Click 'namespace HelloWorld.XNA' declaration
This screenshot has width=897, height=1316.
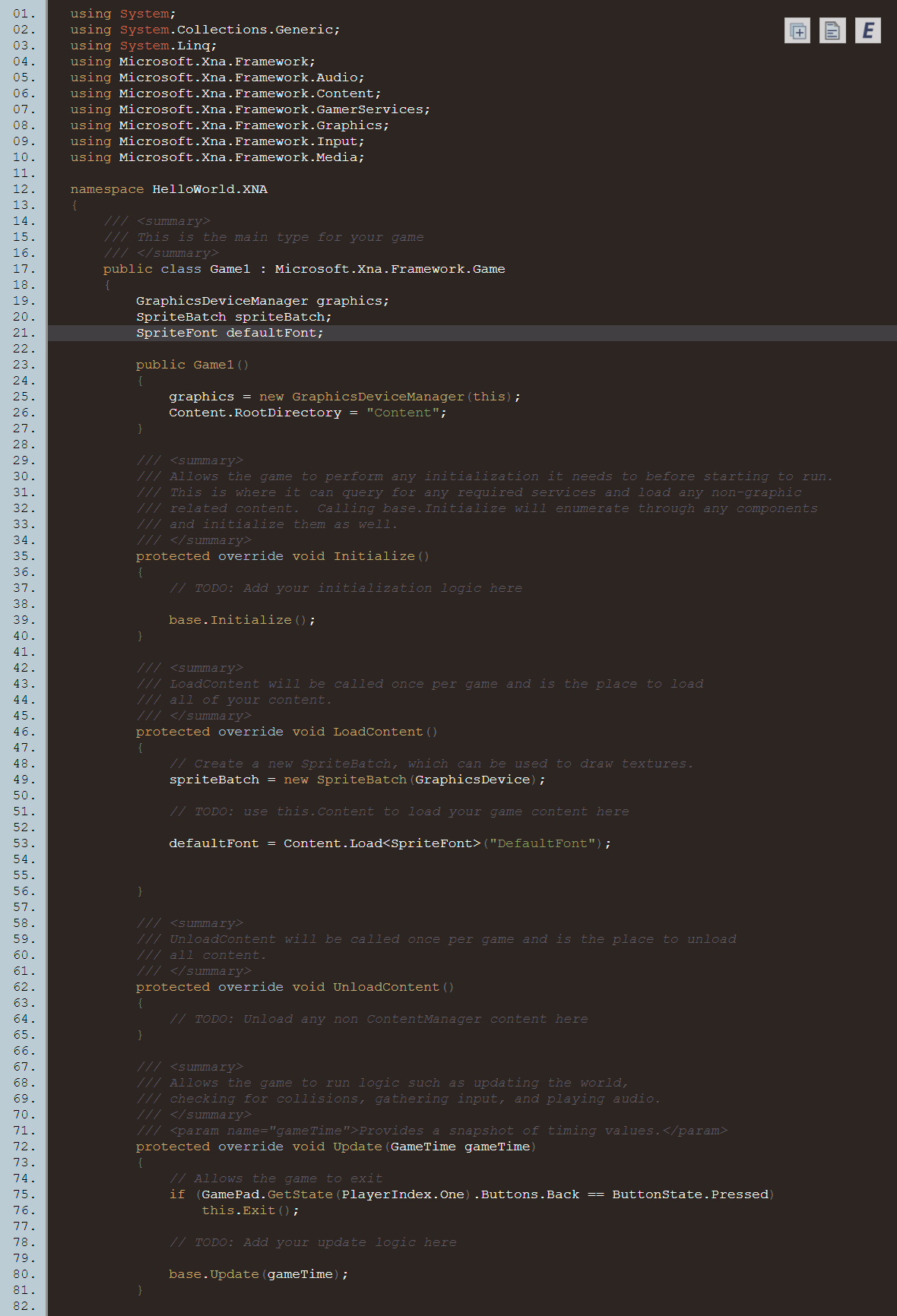pyautogui.click(x=169, y=189)
